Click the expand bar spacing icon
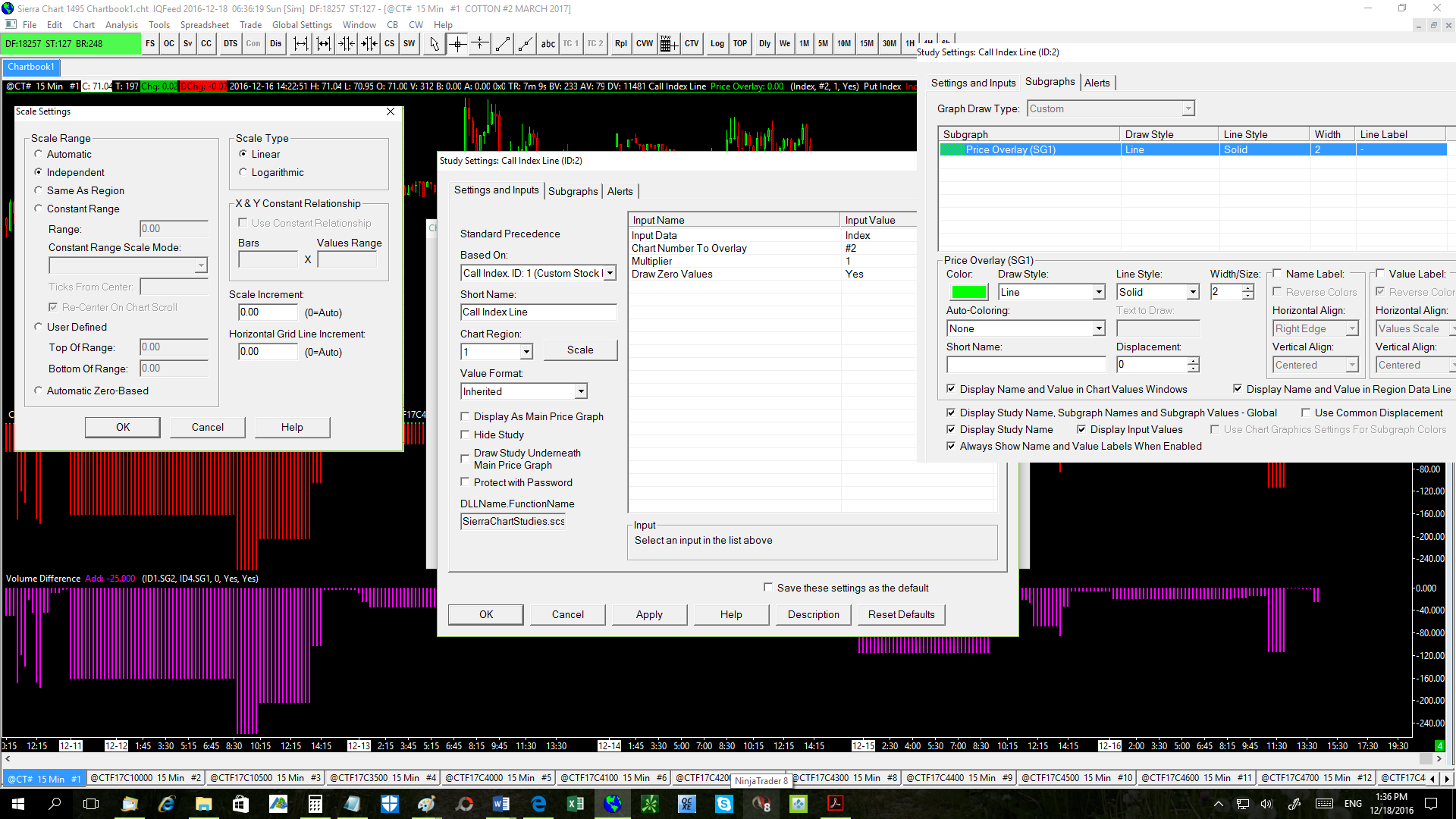Screen dimensions: 1456x819 [x=301, y=44]
